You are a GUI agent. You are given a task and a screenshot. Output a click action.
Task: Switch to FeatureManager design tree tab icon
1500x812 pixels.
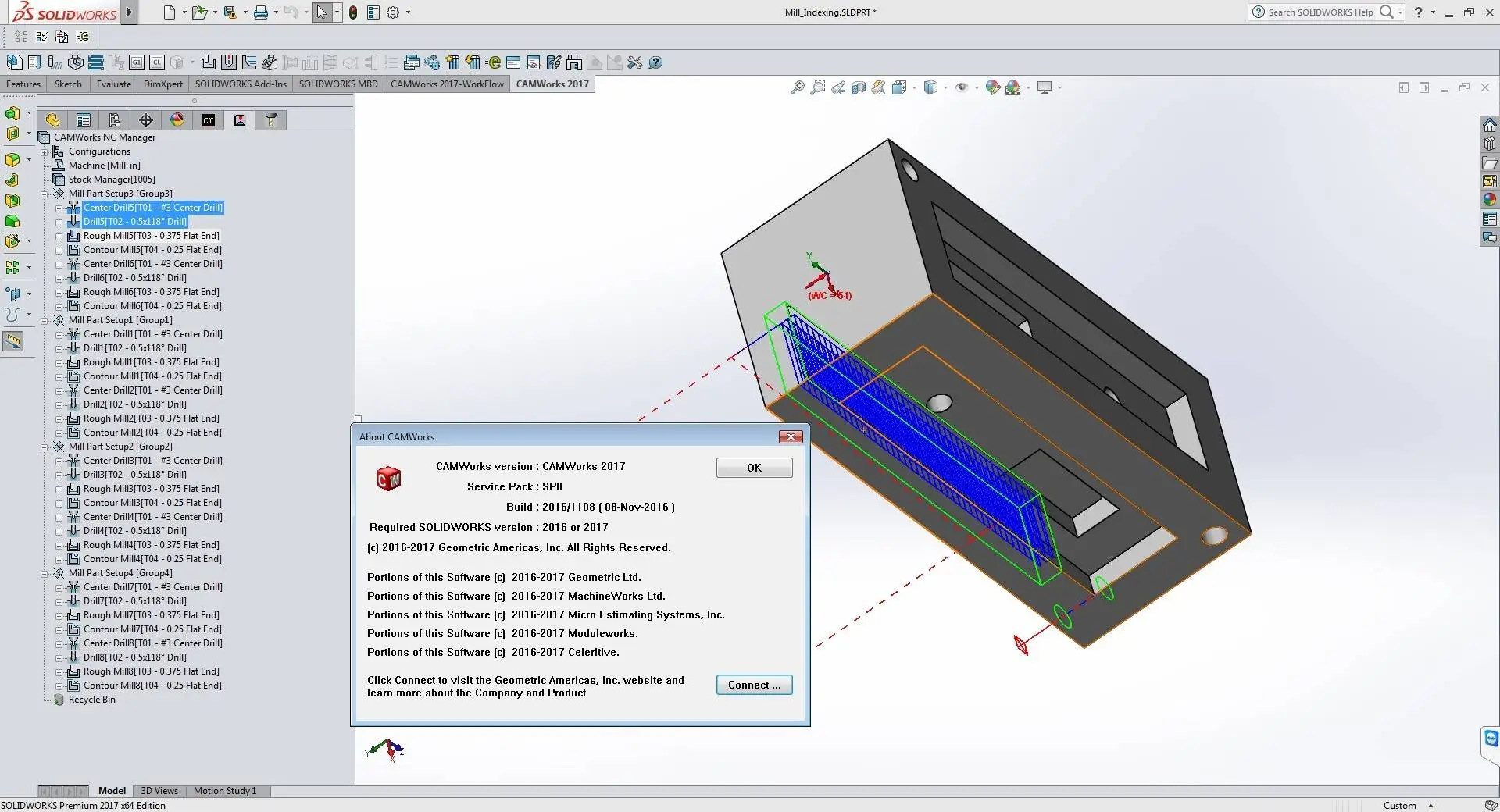[52, 119]
